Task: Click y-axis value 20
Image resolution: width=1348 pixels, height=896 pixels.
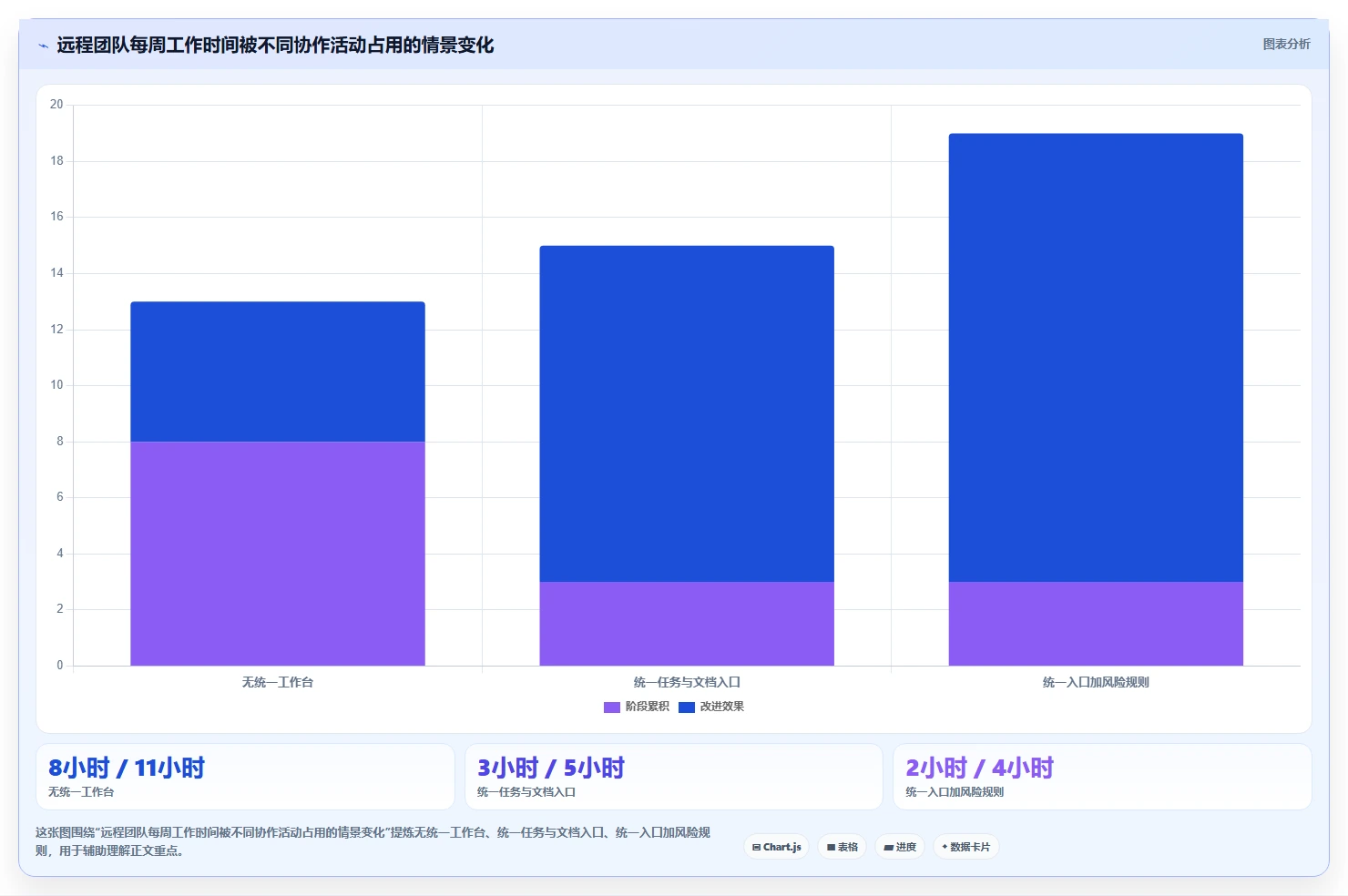Action: tap(56, 105)
